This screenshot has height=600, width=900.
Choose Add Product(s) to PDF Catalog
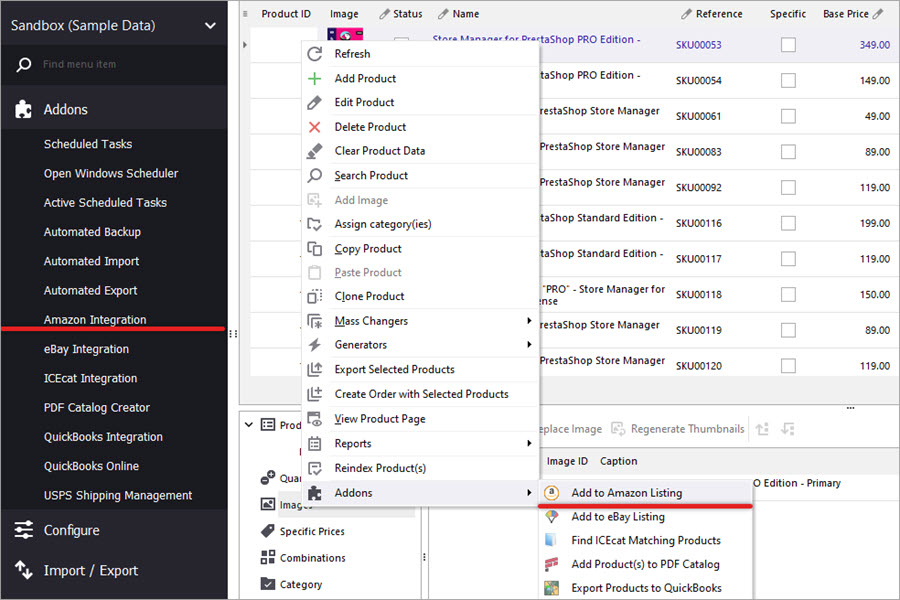click(x=645, y=564)
